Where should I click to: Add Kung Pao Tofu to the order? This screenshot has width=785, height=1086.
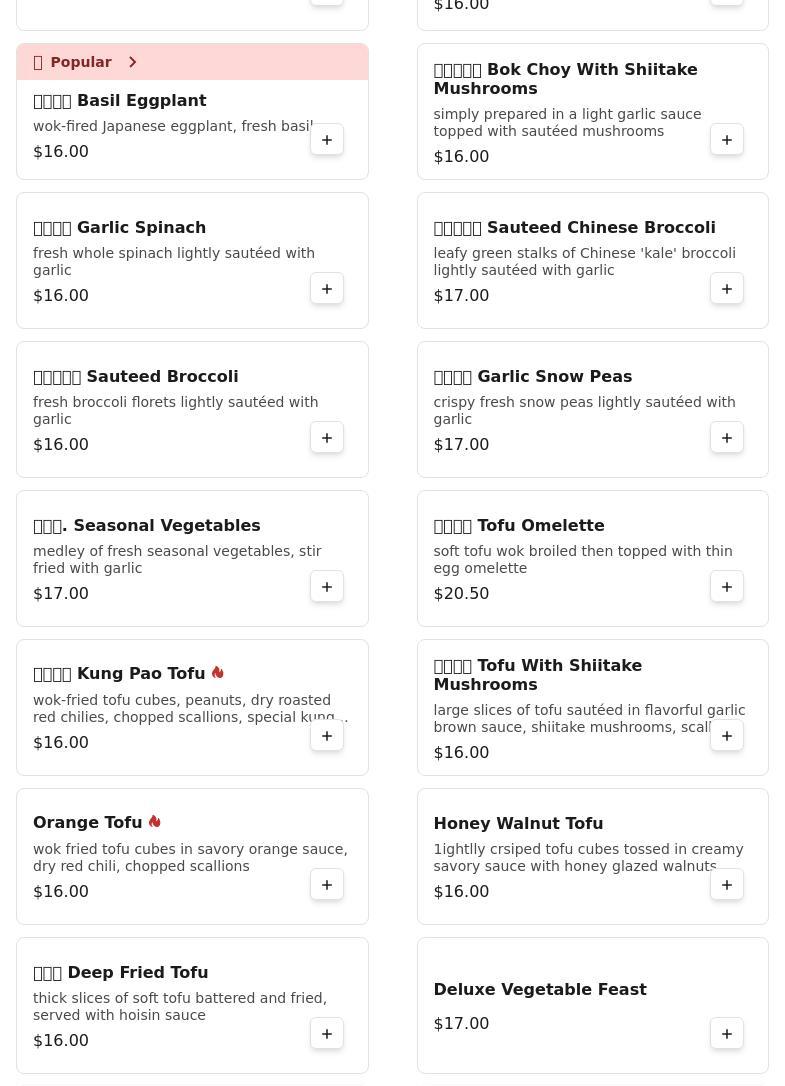pos(327,736)
